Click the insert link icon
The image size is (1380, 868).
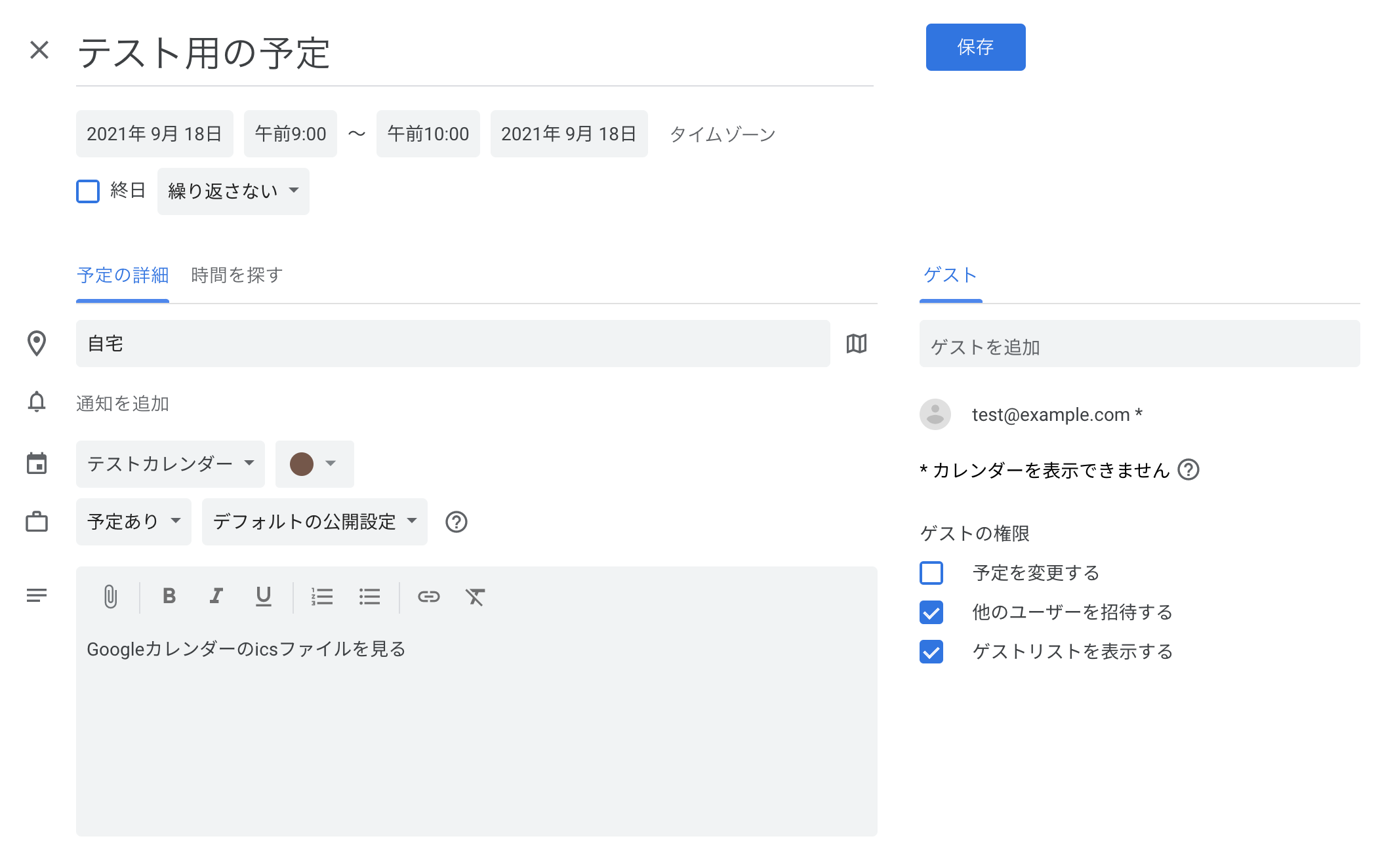pyautogui.click(x=428, y=596)
